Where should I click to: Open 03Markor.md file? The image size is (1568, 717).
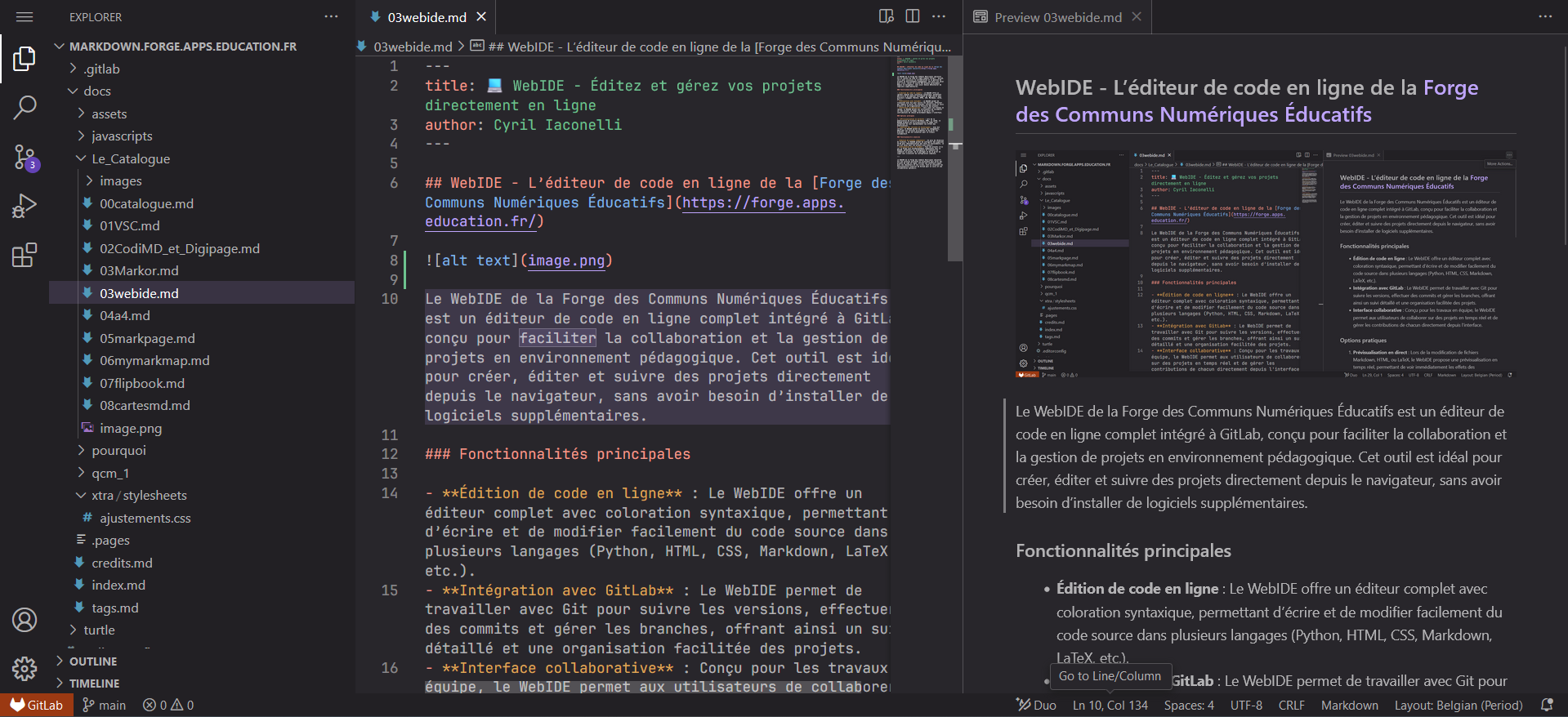(139, 270)
